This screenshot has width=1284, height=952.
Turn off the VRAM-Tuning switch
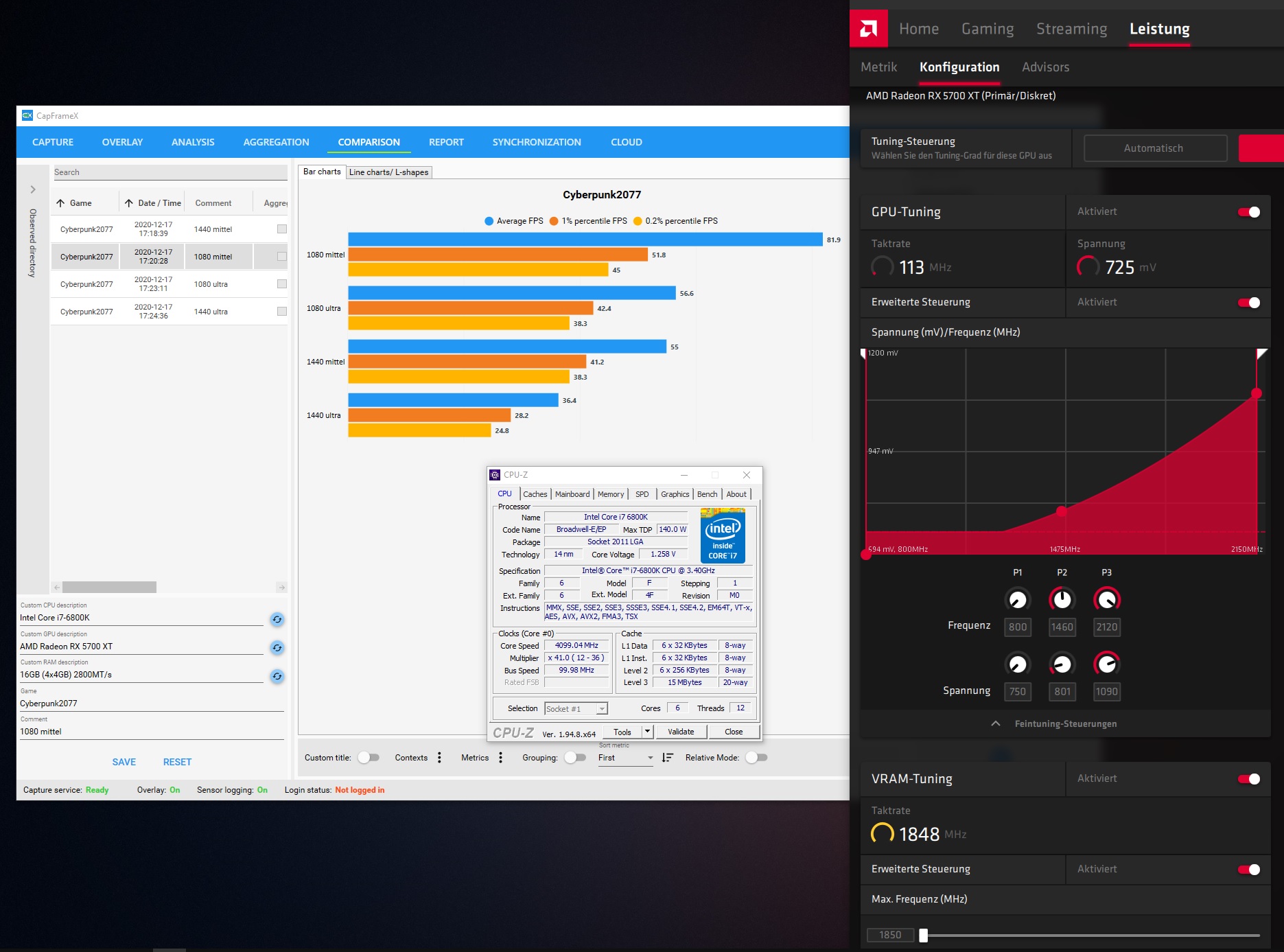(1249, 779)
